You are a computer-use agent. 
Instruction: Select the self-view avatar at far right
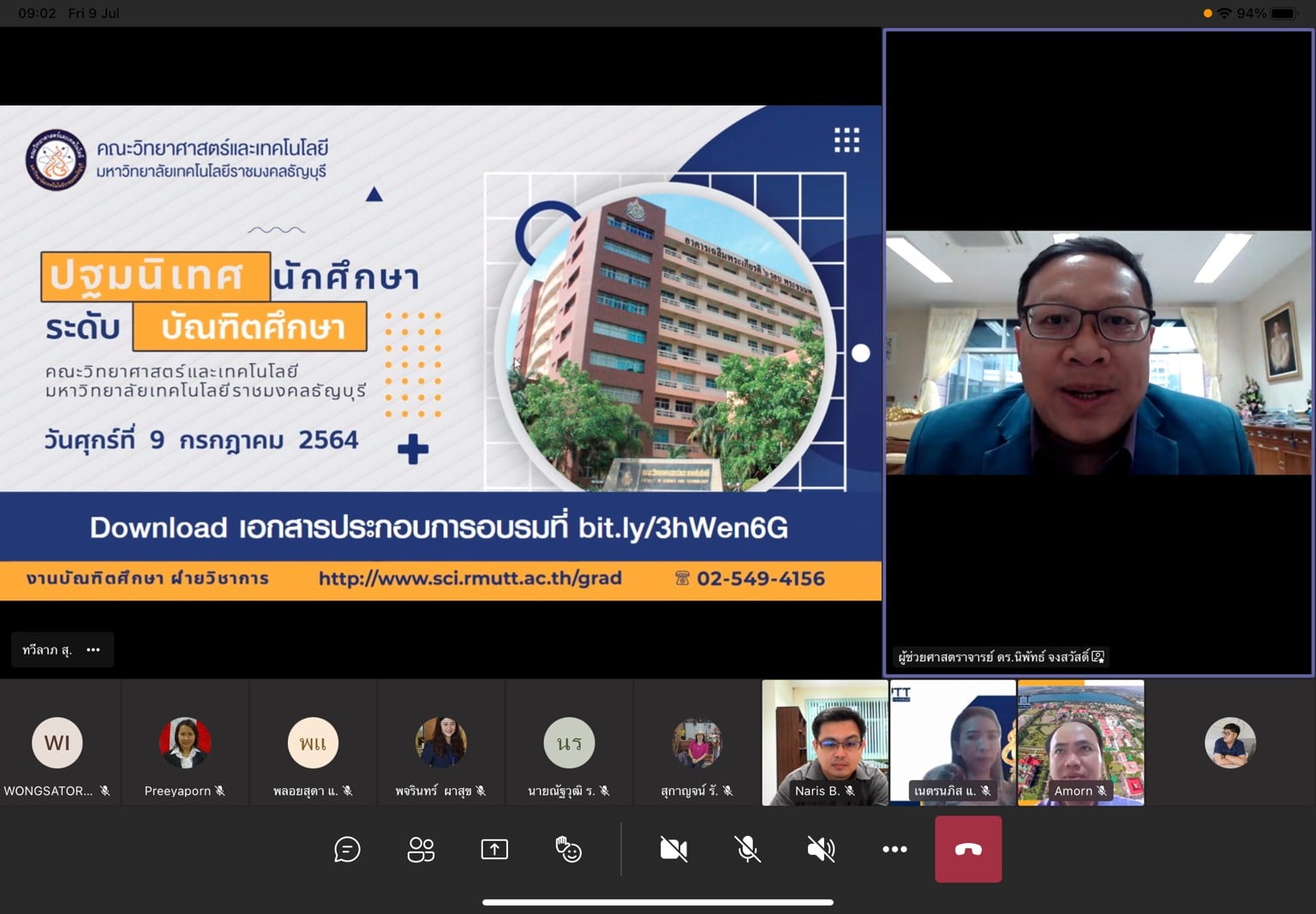point(1229,743)
